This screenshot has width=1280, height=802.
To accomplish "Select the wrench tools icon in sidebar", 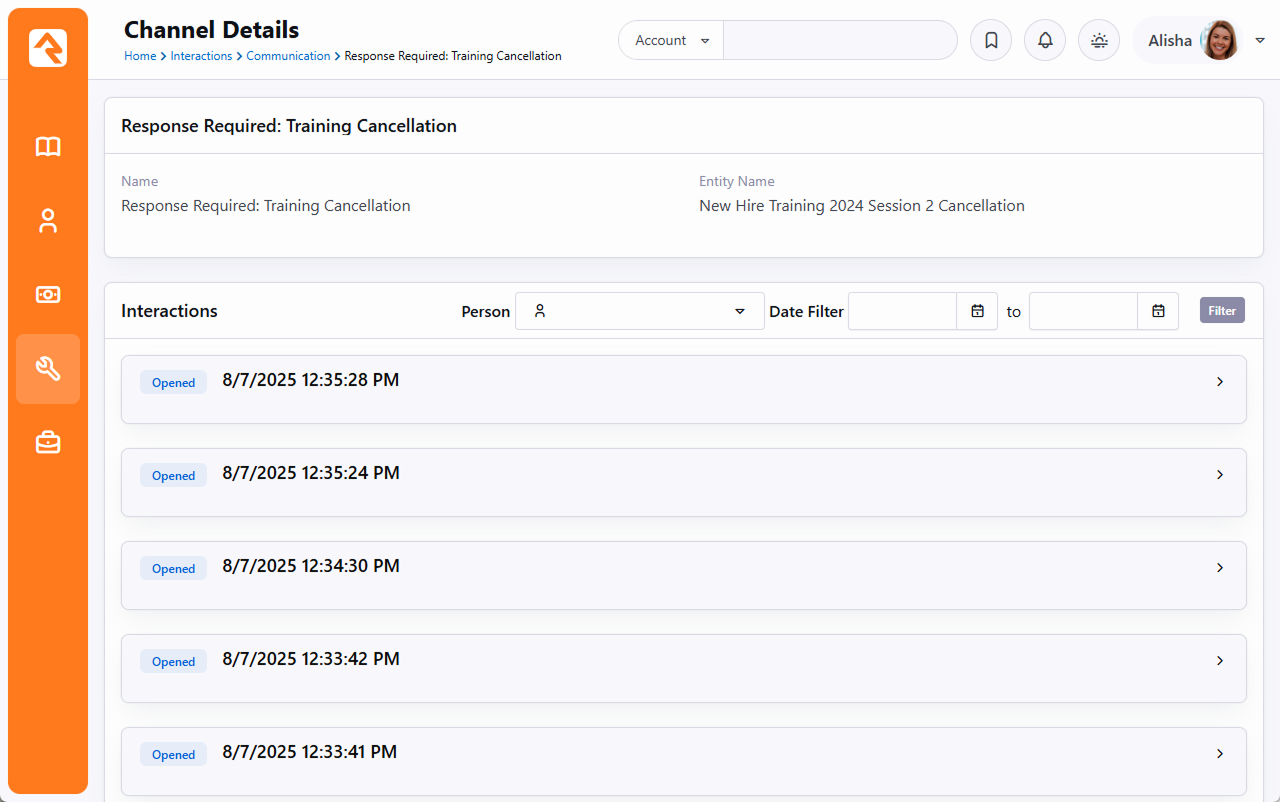I will tap(48, 369).
